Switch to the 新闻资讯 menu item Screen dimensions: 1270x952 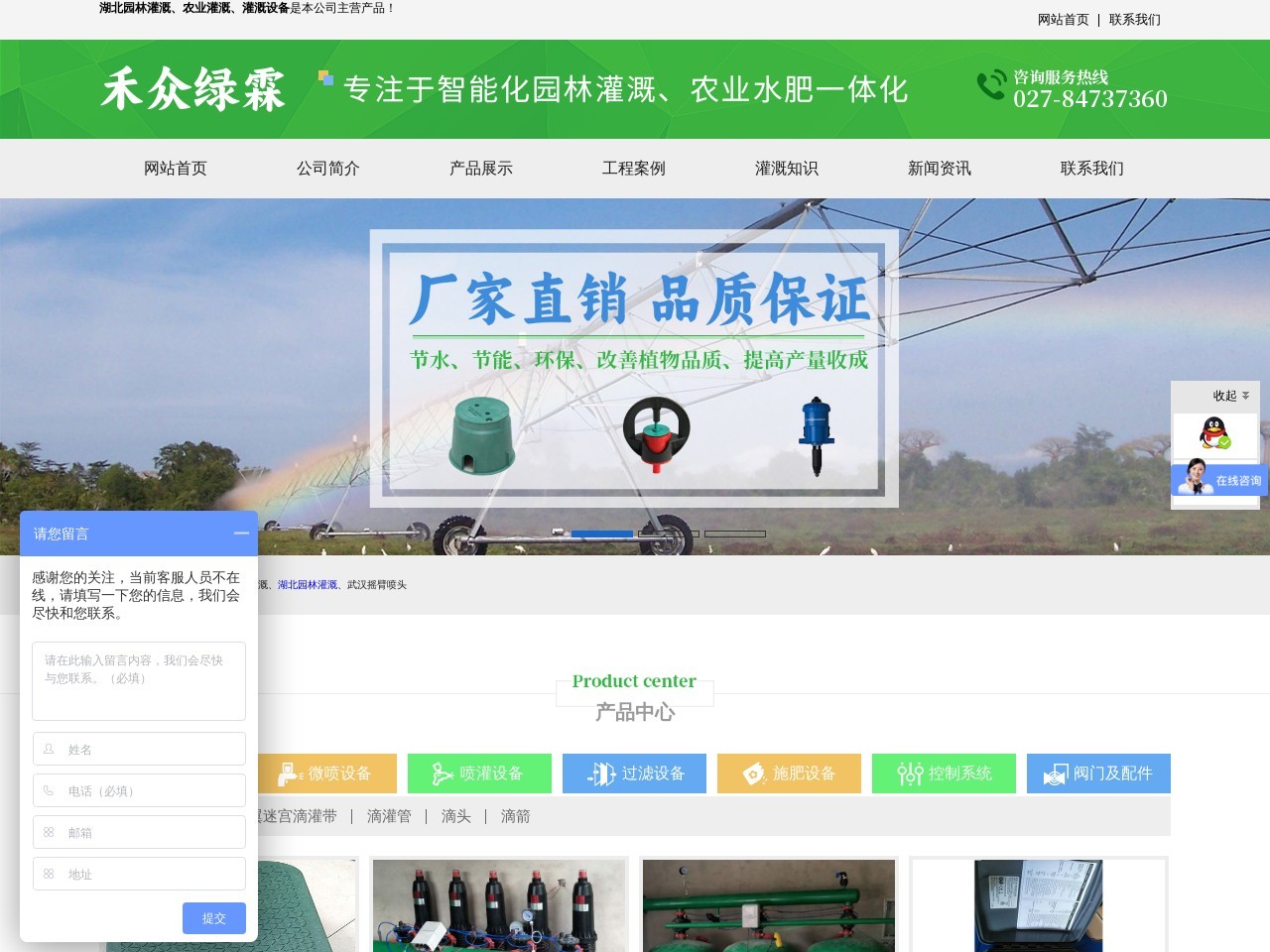[x=939, y=169]
